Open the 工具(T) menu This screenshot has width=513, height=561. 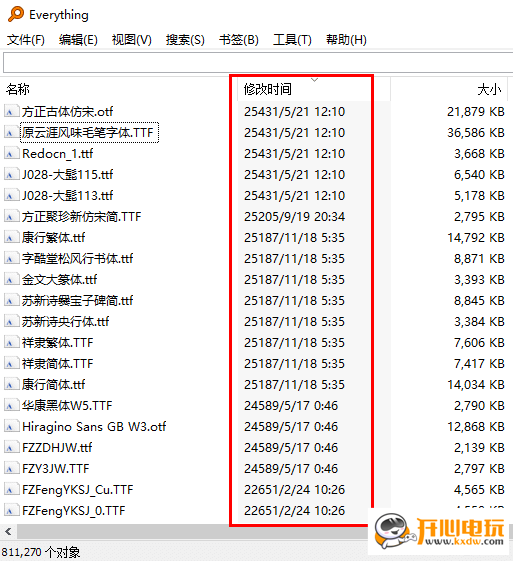tap(292, 39)
